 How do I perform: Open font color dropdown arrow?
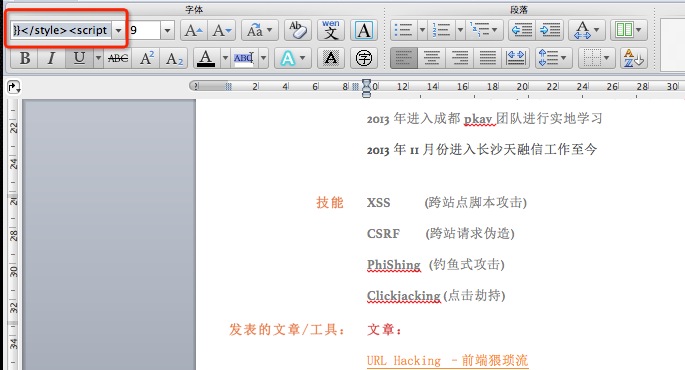225,58
